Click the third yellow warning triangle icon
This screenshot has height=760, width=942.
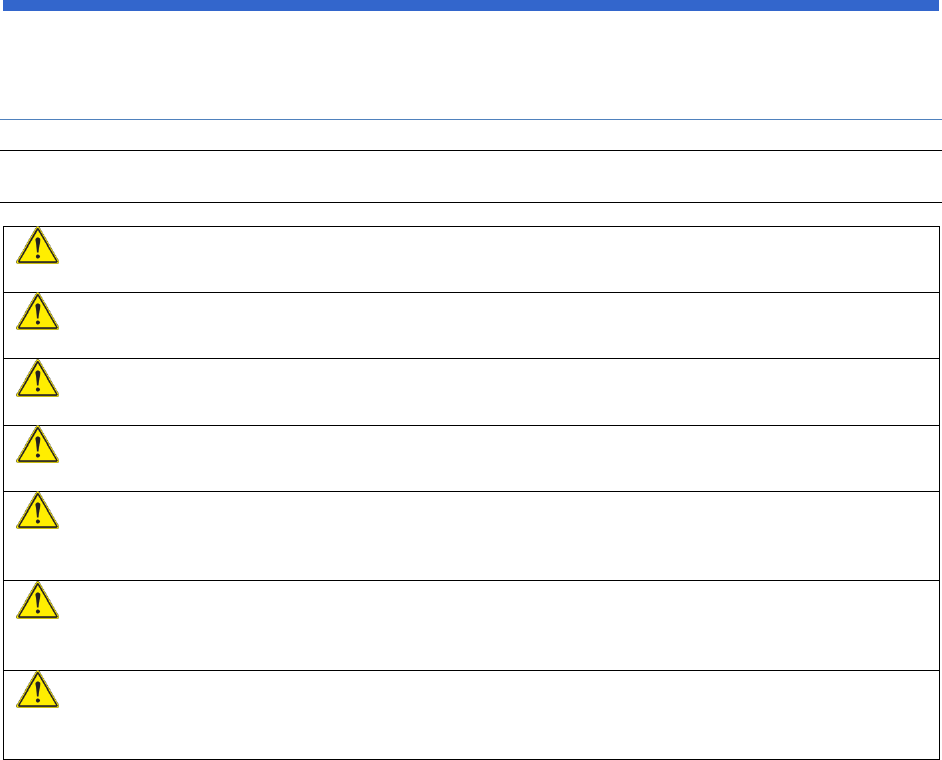tap(38, 380)
